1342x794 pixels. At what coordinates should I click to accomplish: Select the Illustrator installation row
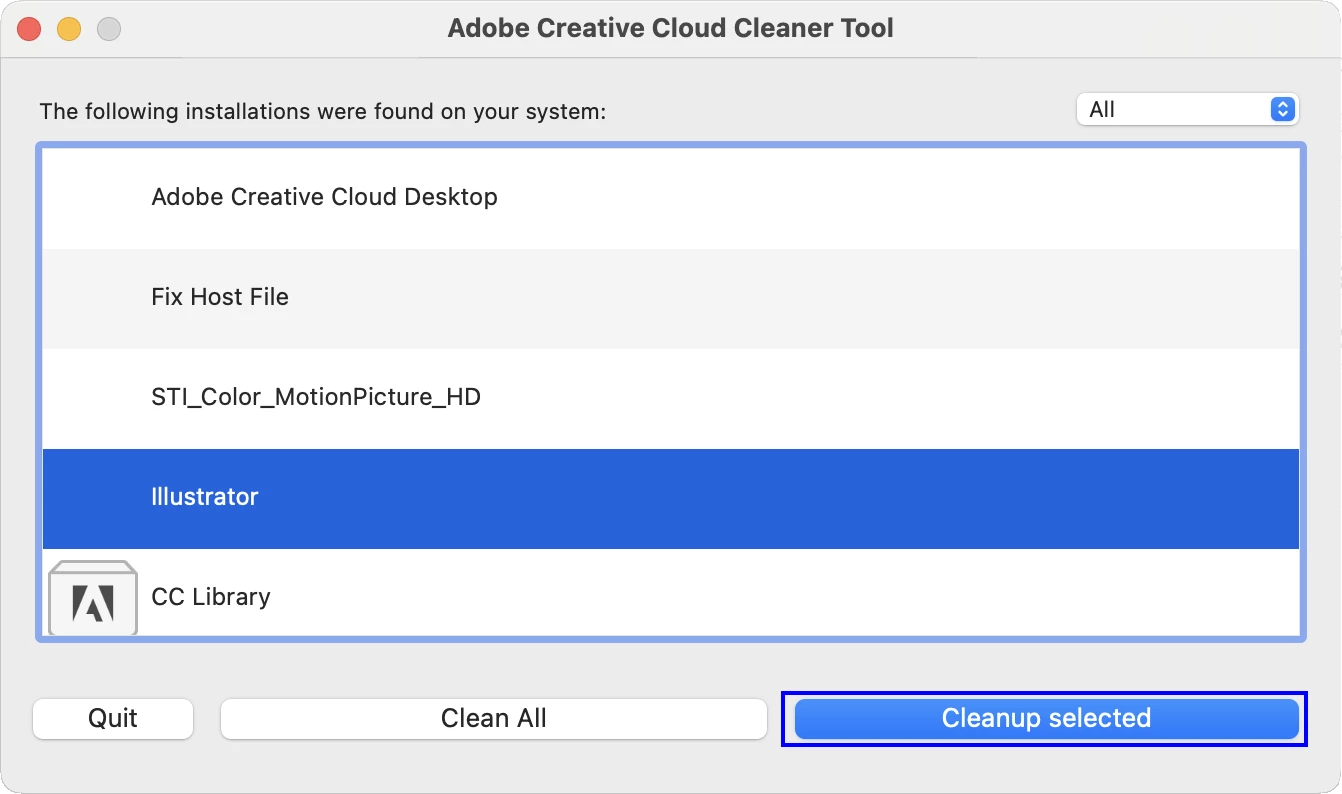[671, 499]
